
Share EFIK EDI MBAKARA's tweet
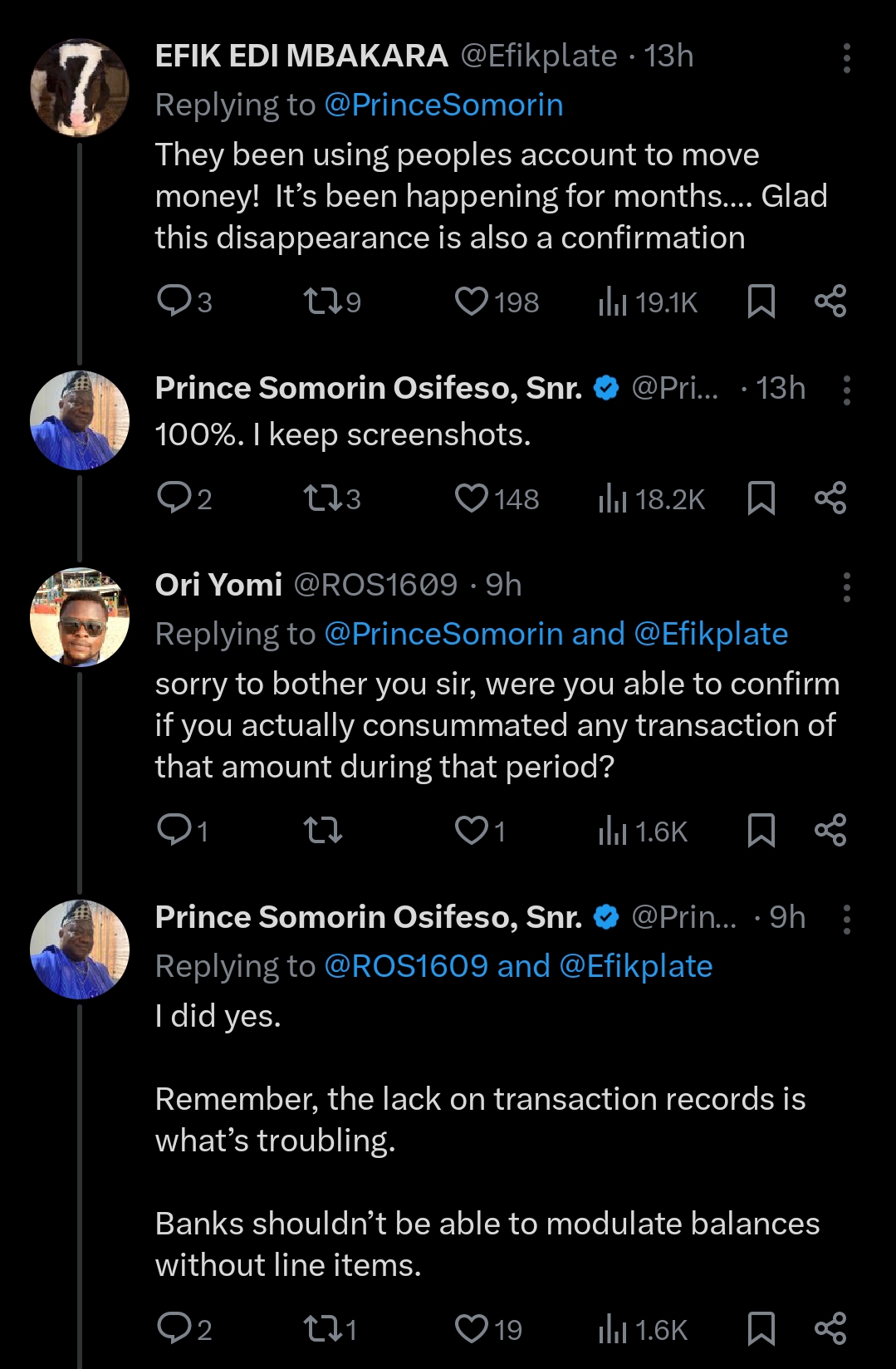pyautogui.click(x=830, y=301)
